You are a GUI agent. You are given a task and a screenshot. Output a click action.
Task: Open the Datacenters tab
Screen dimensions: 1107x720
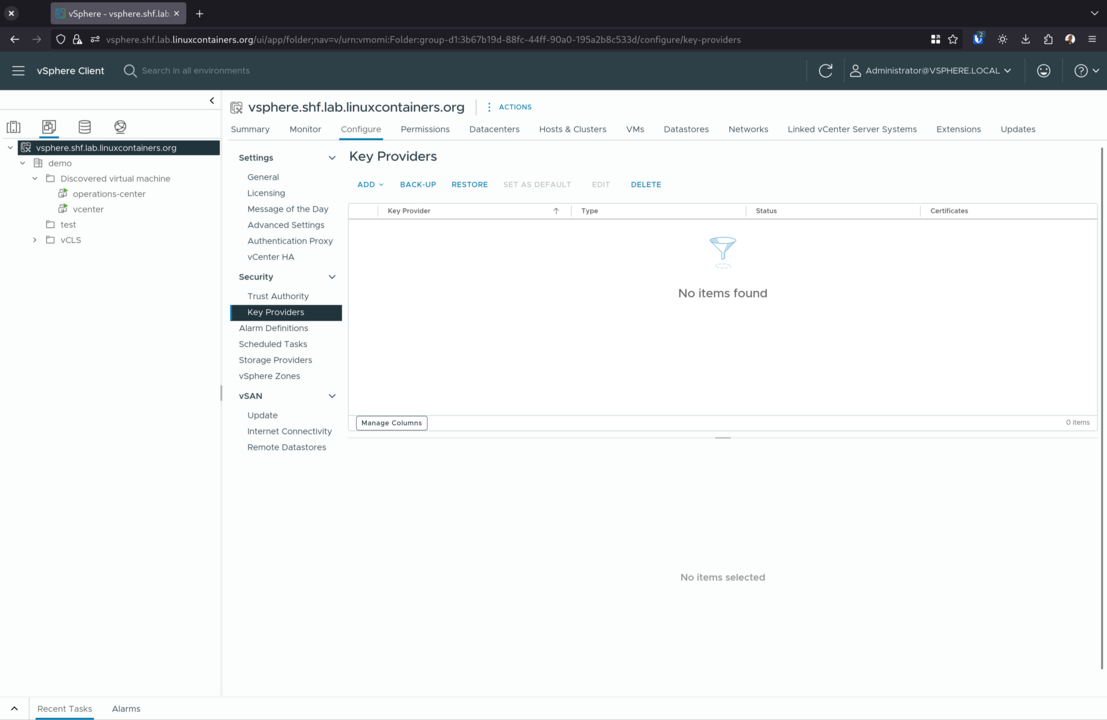494,129
